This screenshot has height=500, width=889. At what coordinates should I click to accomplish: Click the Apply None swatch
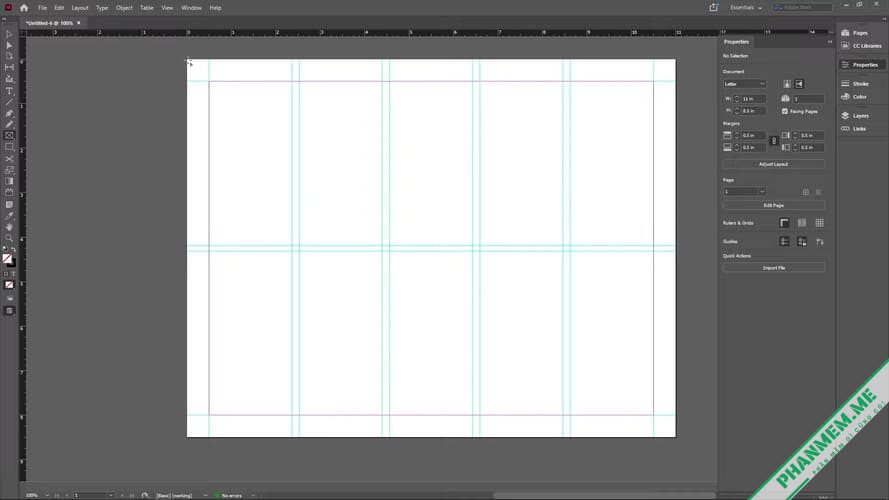pyautogui.click(x=9, y=285)
